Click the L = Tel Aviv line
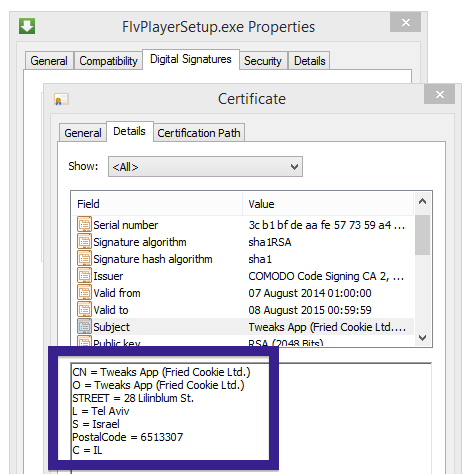 coord(101,411)
